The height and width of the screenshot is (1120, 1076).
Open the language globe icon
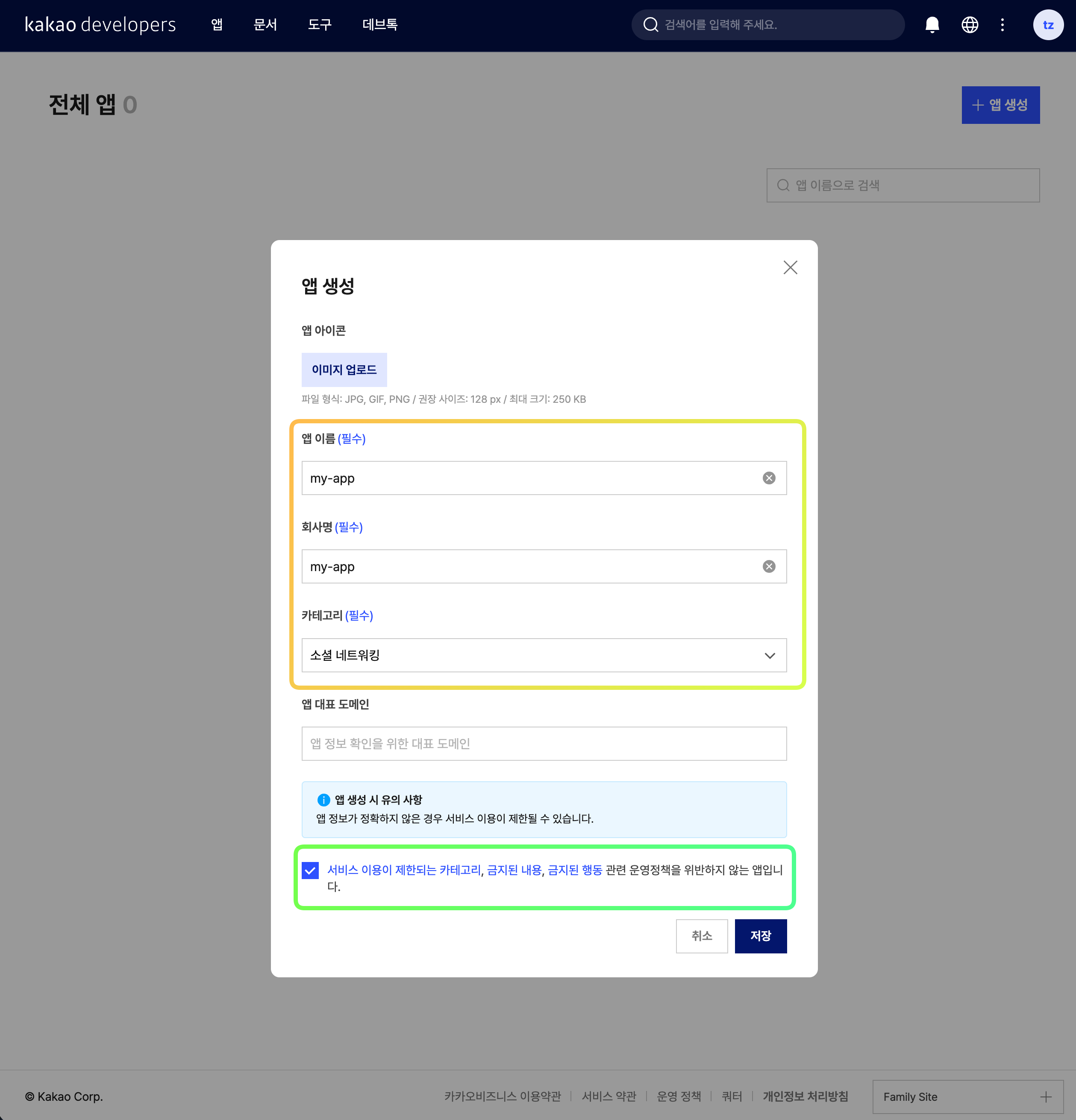click(970, 25)
